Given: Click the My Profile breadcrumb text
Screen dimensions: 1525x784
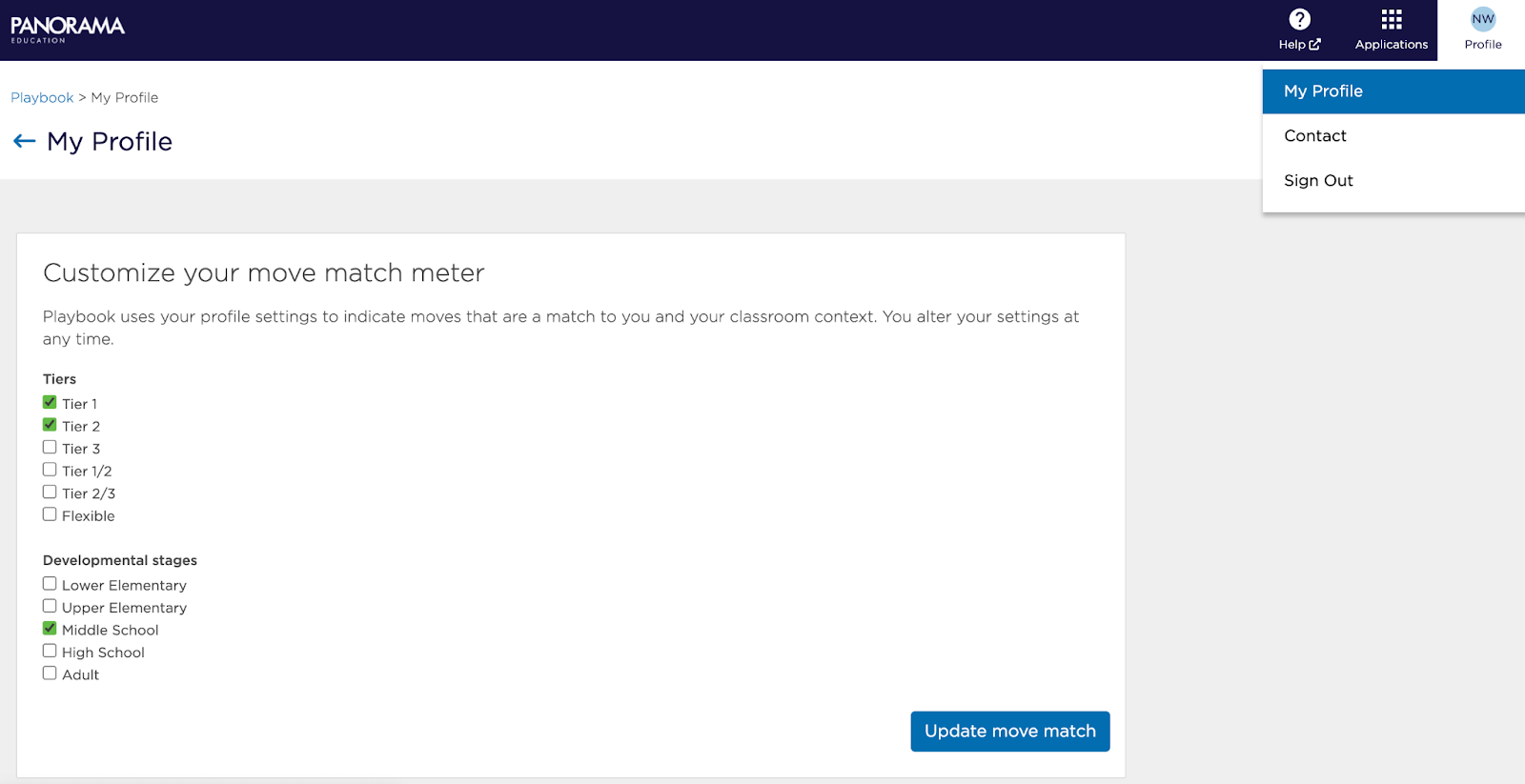Looking at the screenshot, I should click(x=125, y=98).
